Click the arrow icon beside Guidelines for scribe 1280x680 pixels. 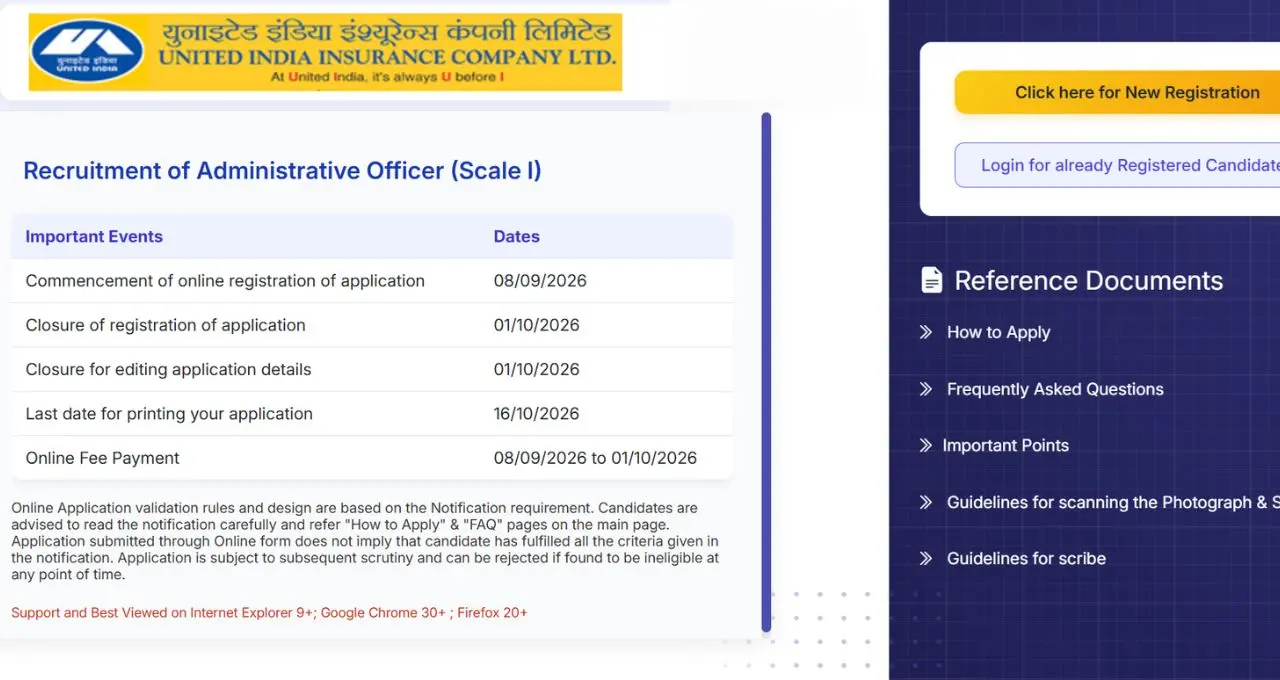tap(926, 558)
